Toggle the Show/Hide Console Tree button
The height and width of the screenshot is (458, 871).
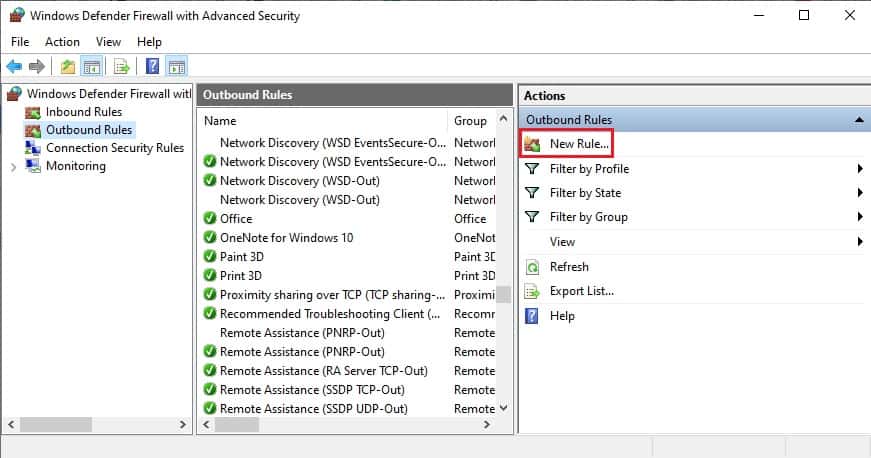coord(92,67)
